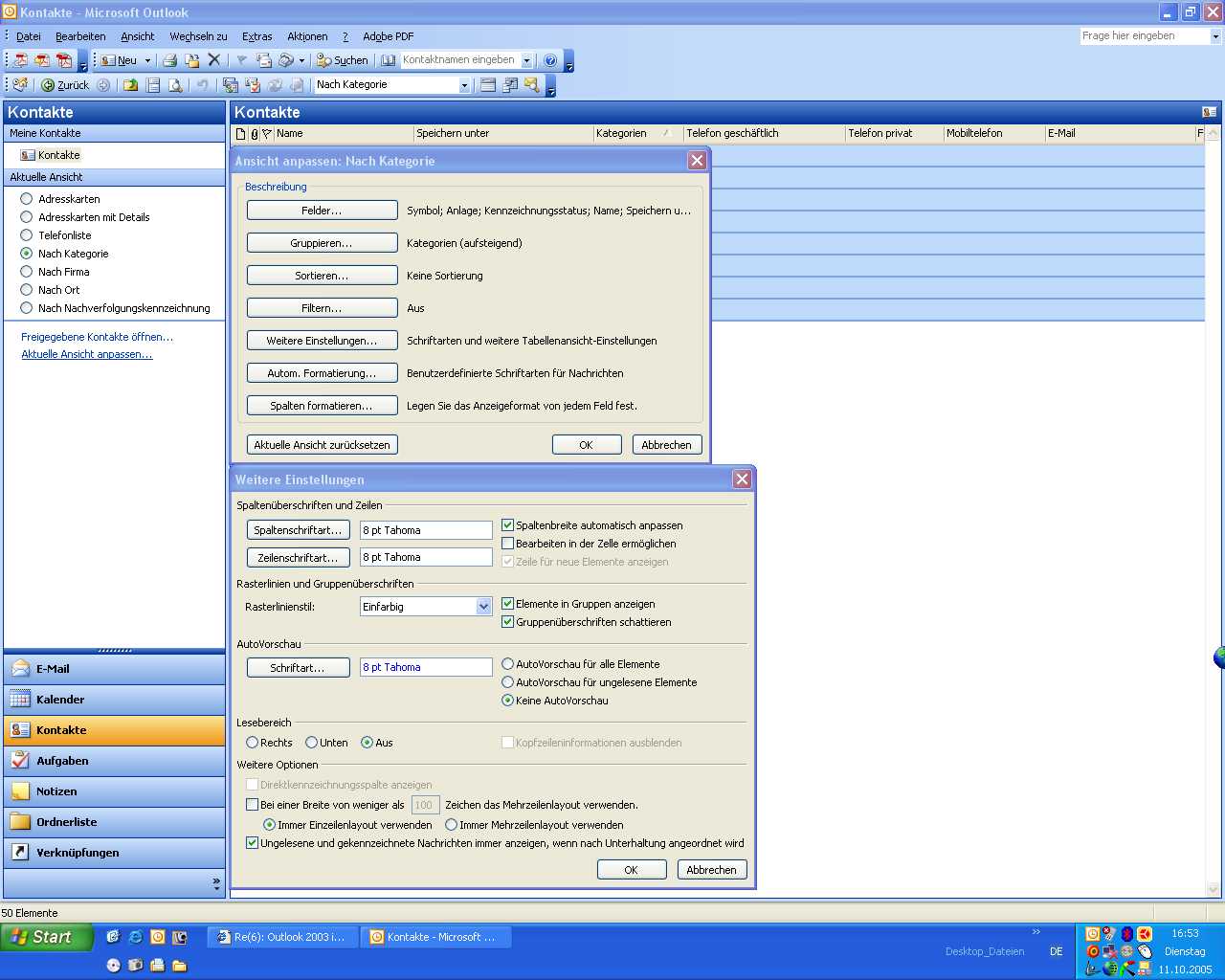Set Lesebereich to Unten
Screen dimensions: 1225x980
coord(311,743)
